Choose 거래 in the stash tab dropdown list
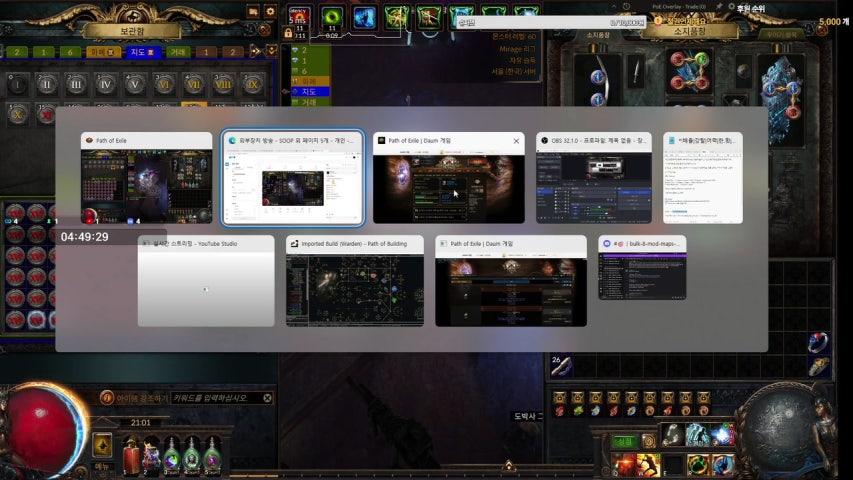Screen dimensions: 853x480 310,102
